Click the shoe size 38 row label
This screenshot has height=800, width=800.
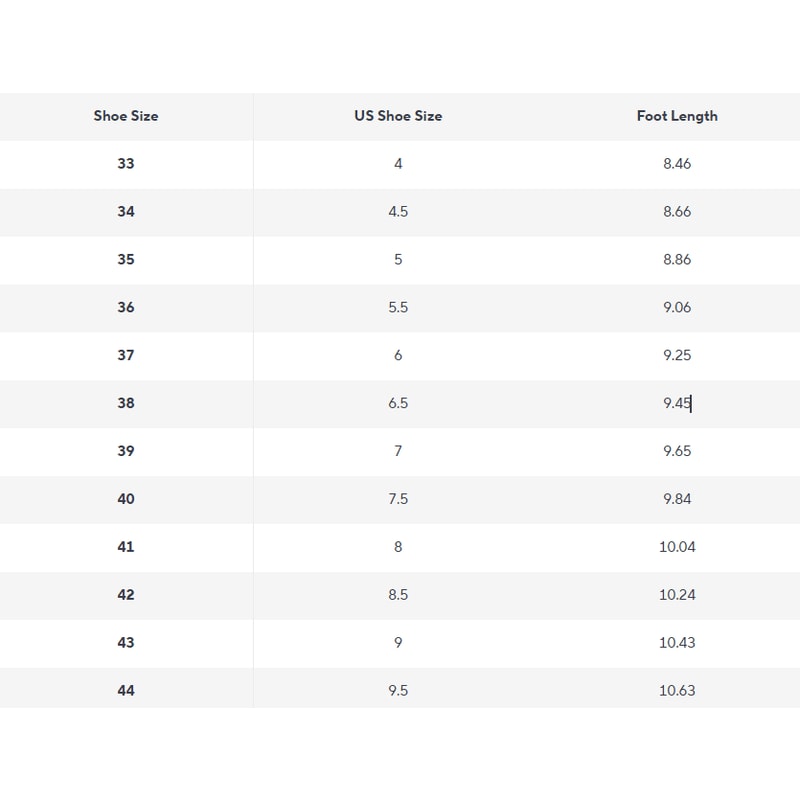coord(126,404)
